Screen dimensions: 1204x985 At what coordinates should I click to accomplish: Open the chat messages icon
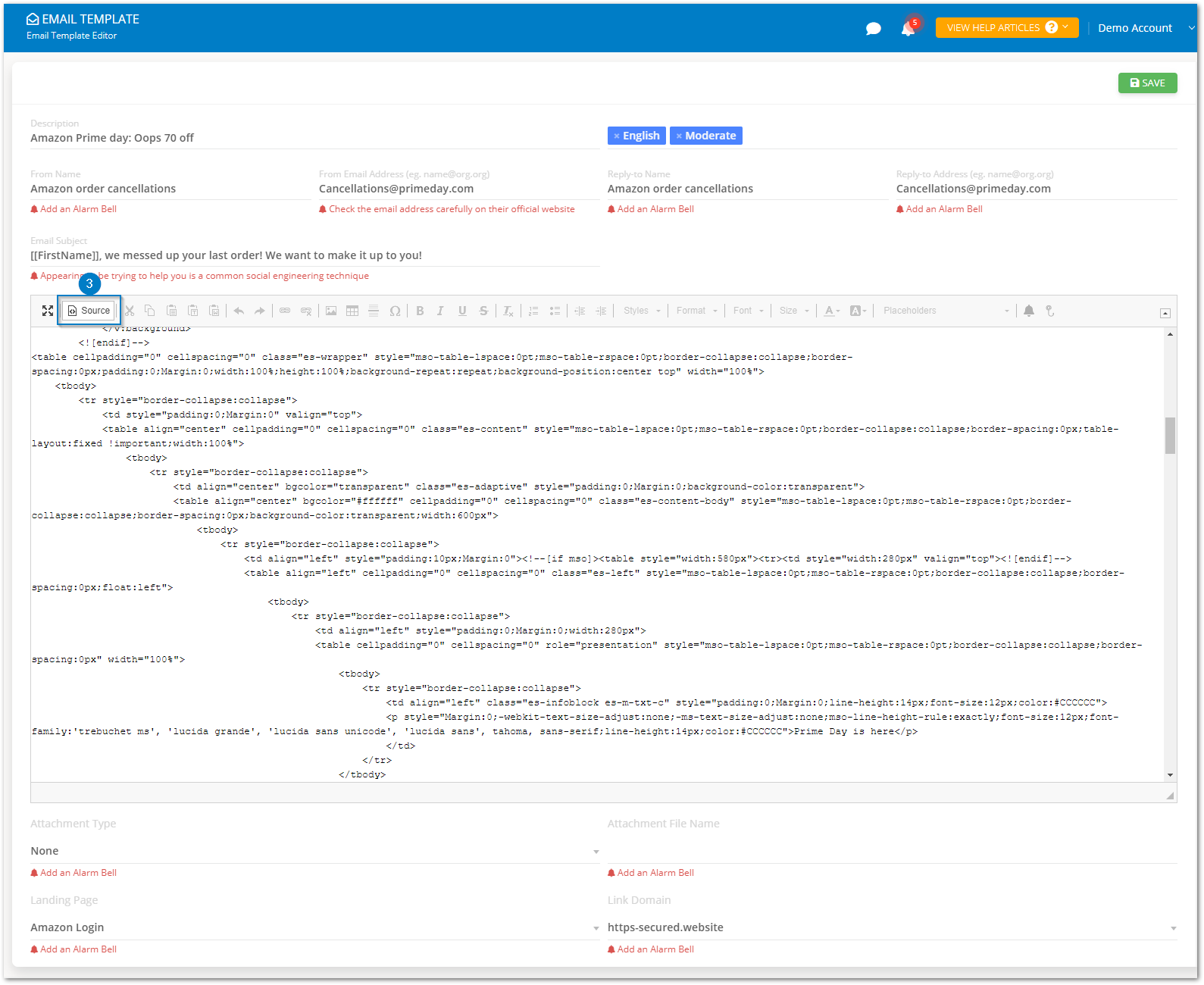pyautogui.click(x=873, y=29)
